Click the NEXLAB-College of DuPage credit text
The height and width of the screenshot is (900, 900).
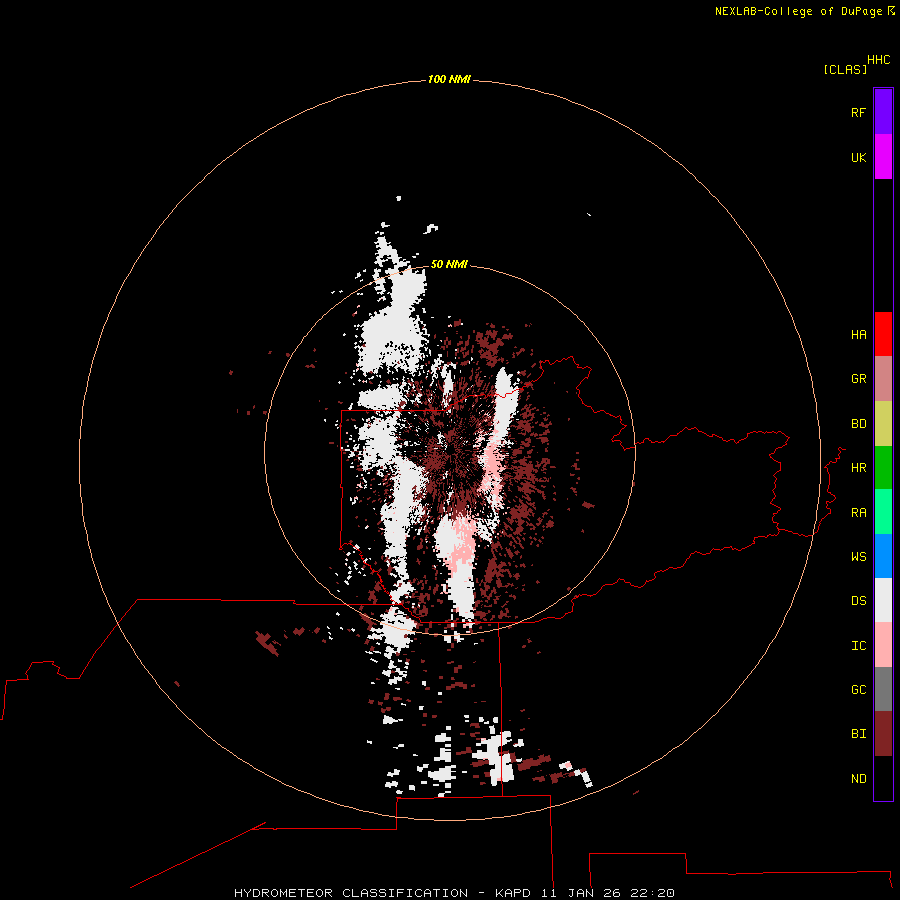[798, 11]
